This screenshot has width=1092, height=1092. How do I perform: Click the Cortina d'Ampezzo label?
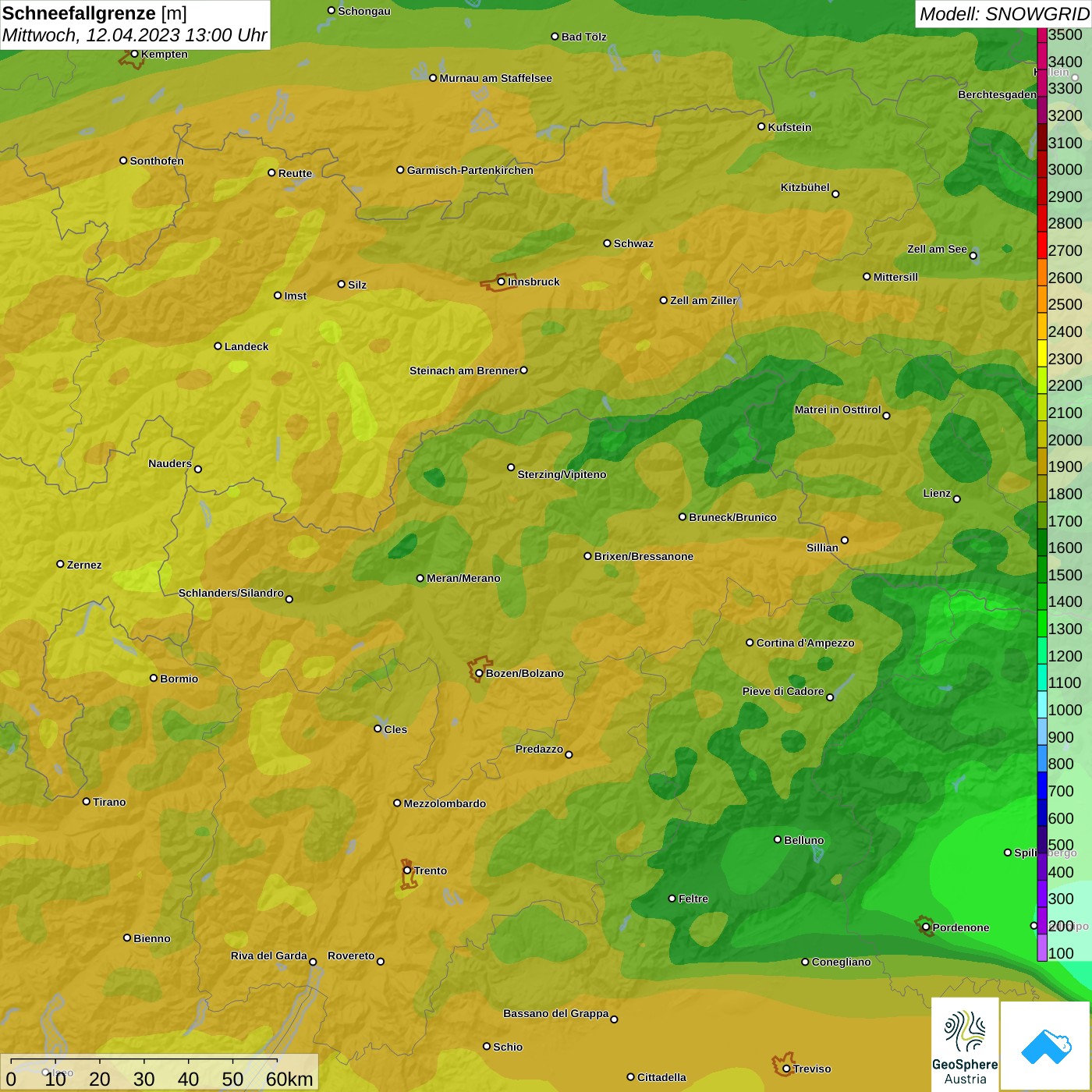coord(805,643)
